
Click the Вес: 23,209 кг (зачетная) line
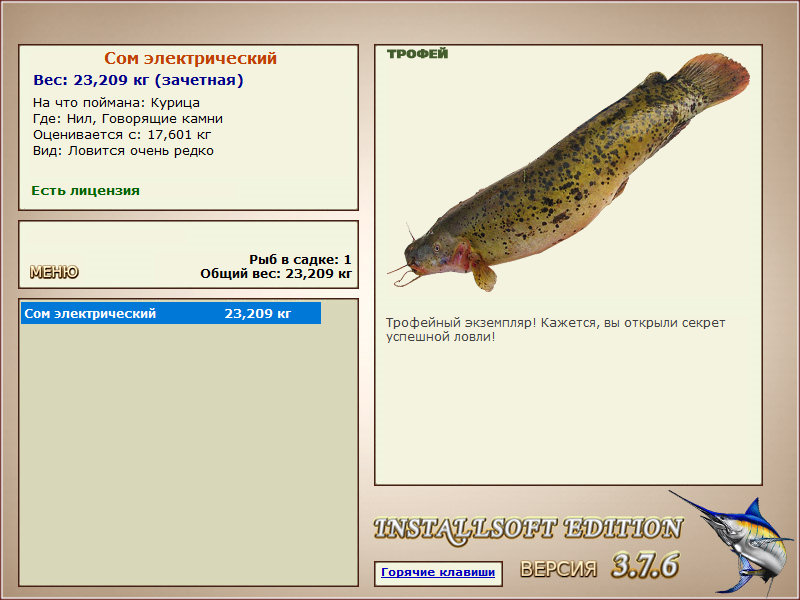(138, 80)
